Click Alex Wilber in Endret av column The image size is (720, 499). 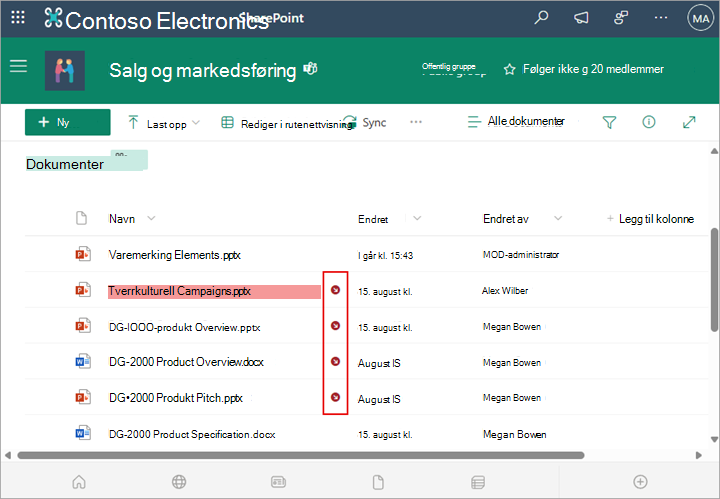pos(505,291)
